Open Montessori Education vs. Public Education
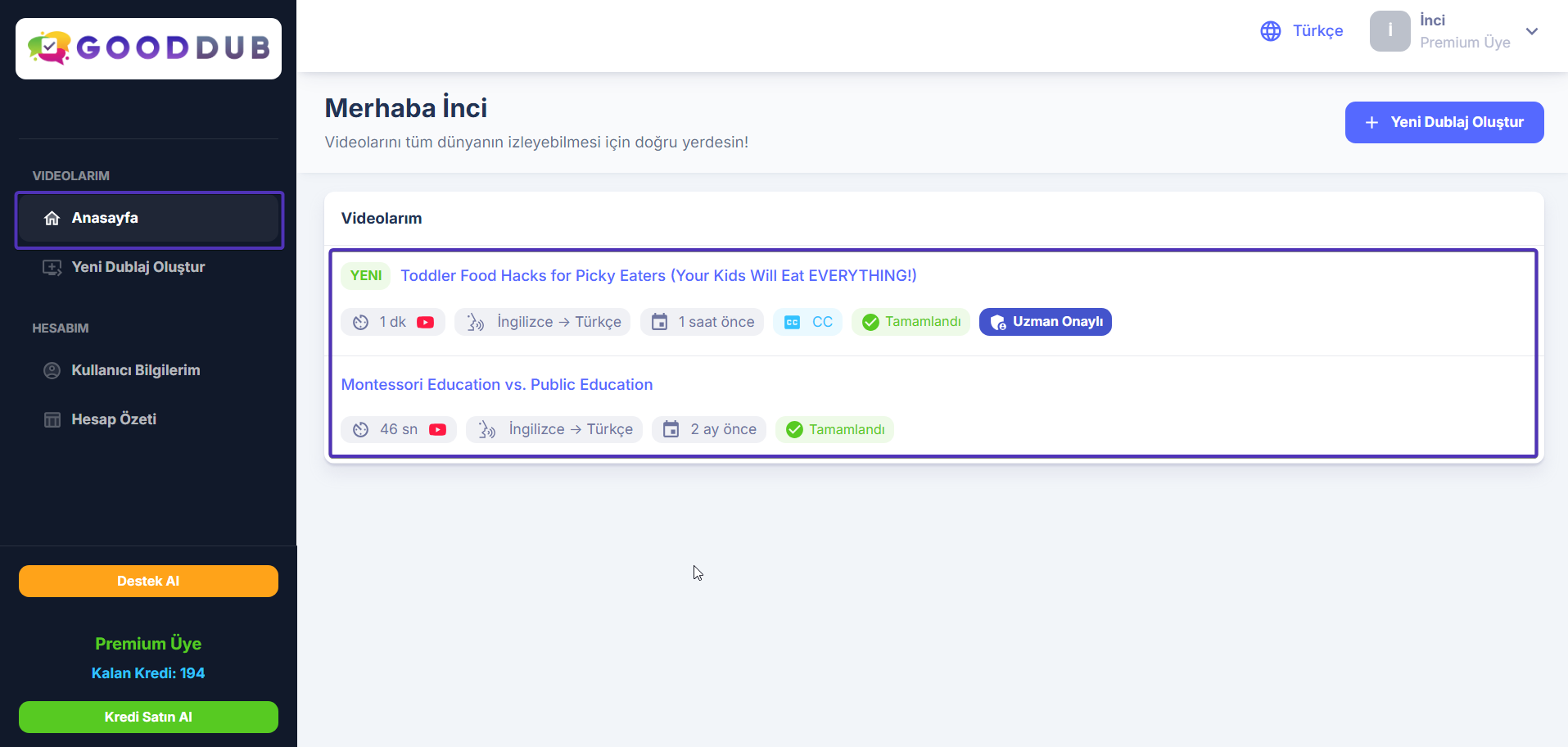The height and width of the screenshot is (747, 1568). point(496,385)
